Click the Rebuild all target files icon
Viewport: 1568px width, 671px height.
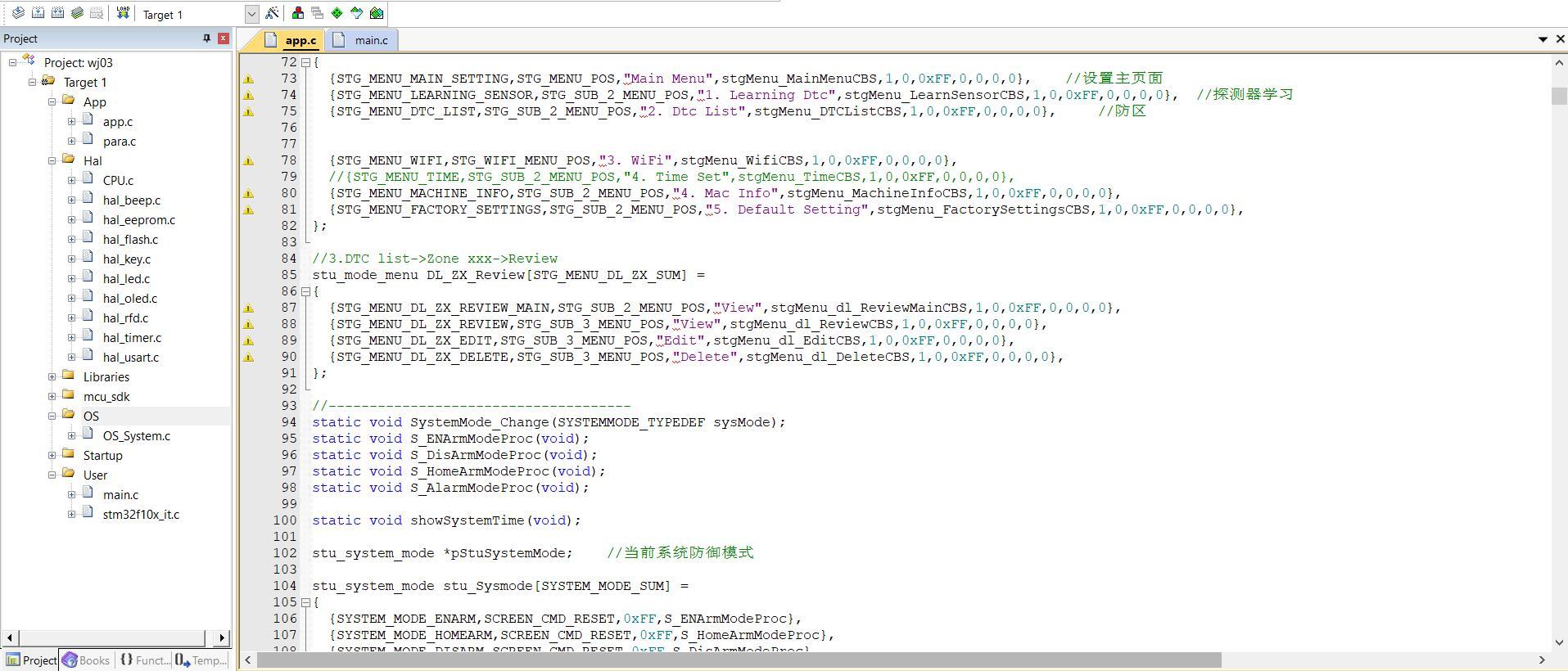(x=57, y=13)
